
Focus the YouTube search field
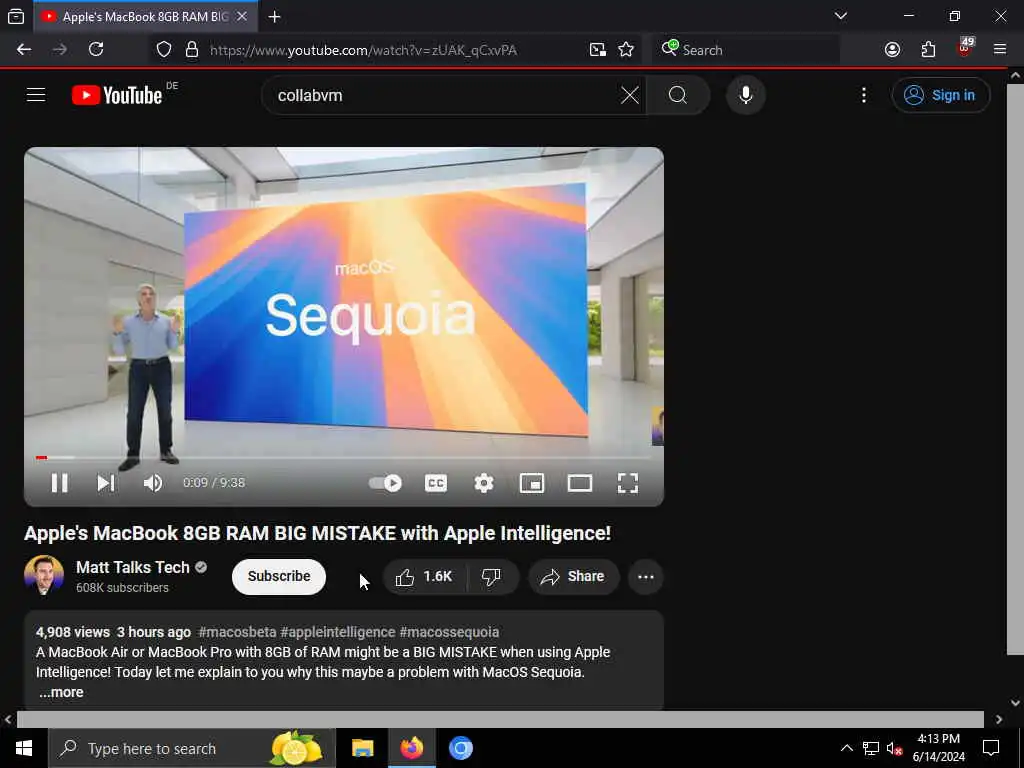tap(444, 95)
